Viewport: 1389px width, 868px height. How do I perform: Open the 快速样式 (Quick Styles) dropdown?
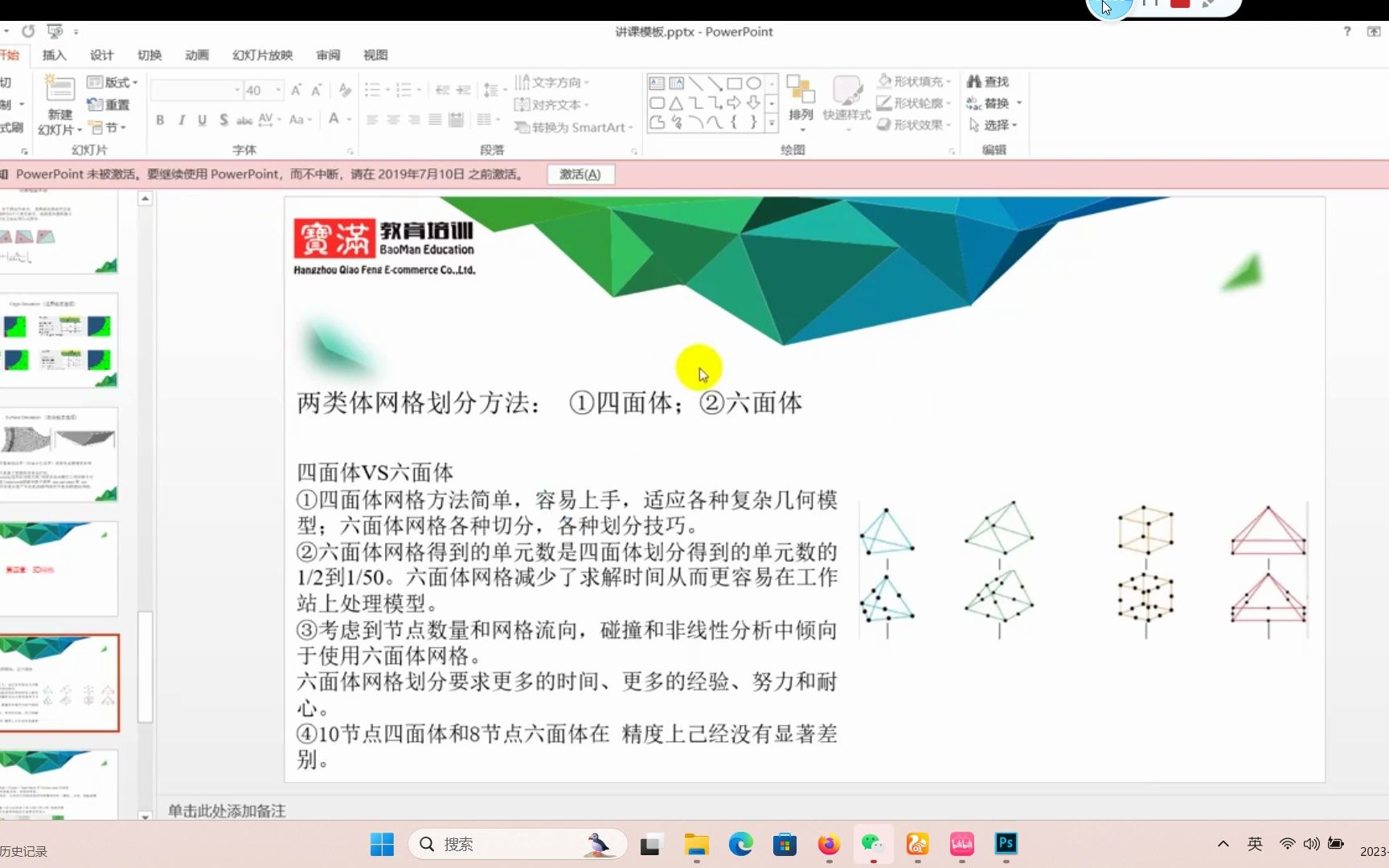[846, 103]
